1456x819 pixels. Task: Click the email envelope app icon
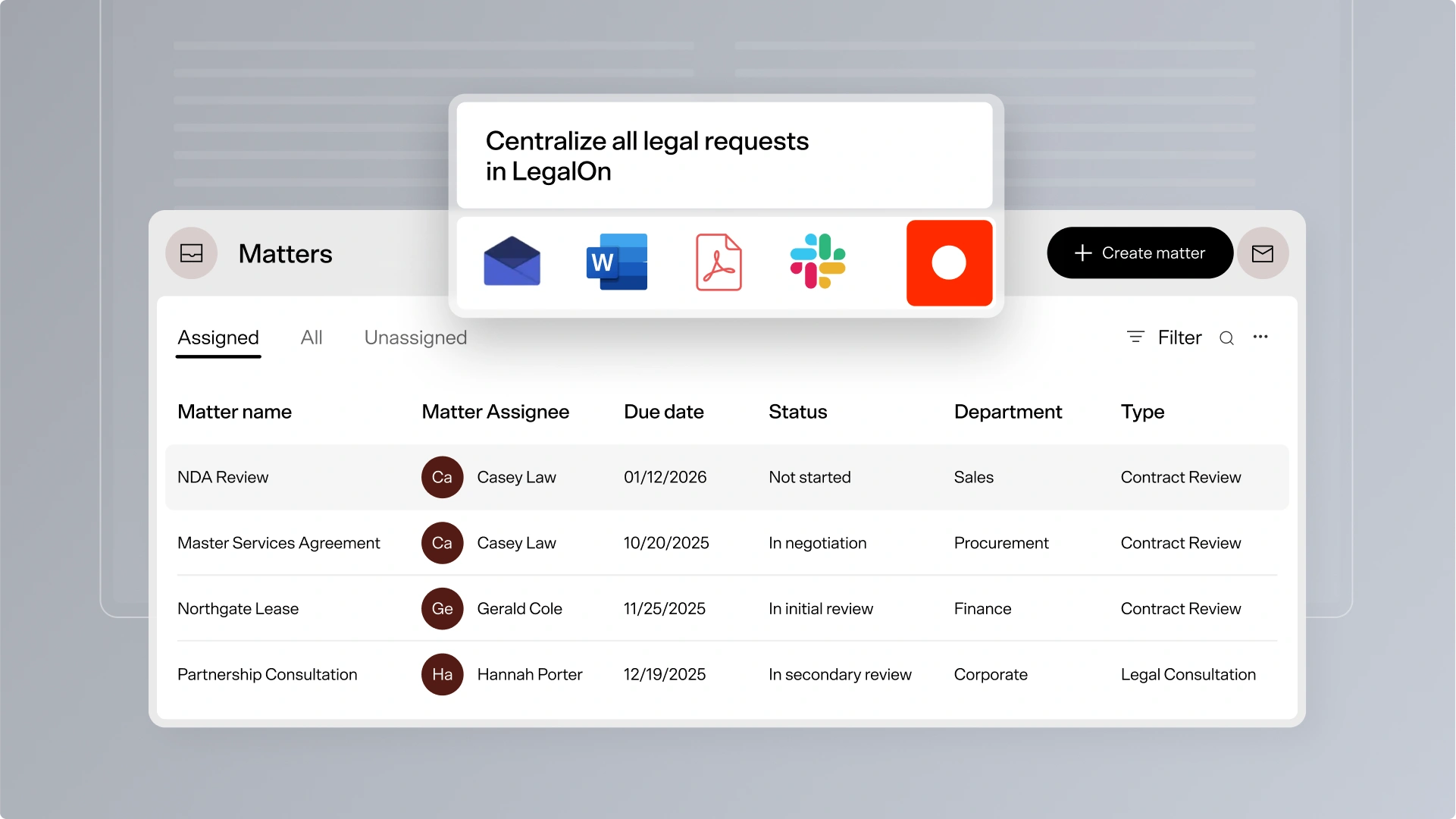point(512,262)
